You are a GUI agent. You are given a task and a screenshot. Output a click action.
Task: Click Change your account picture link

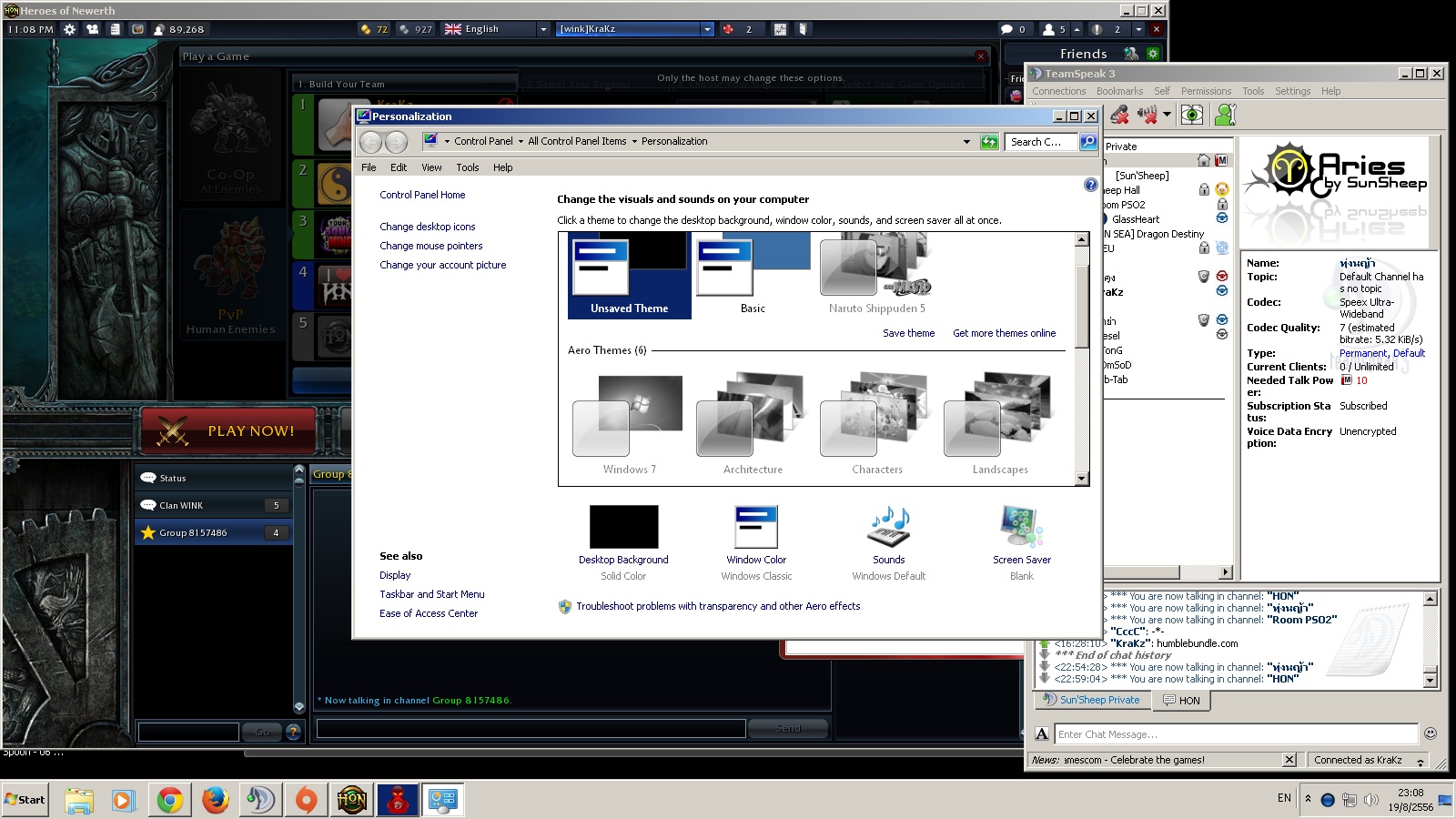pos(443,265)
